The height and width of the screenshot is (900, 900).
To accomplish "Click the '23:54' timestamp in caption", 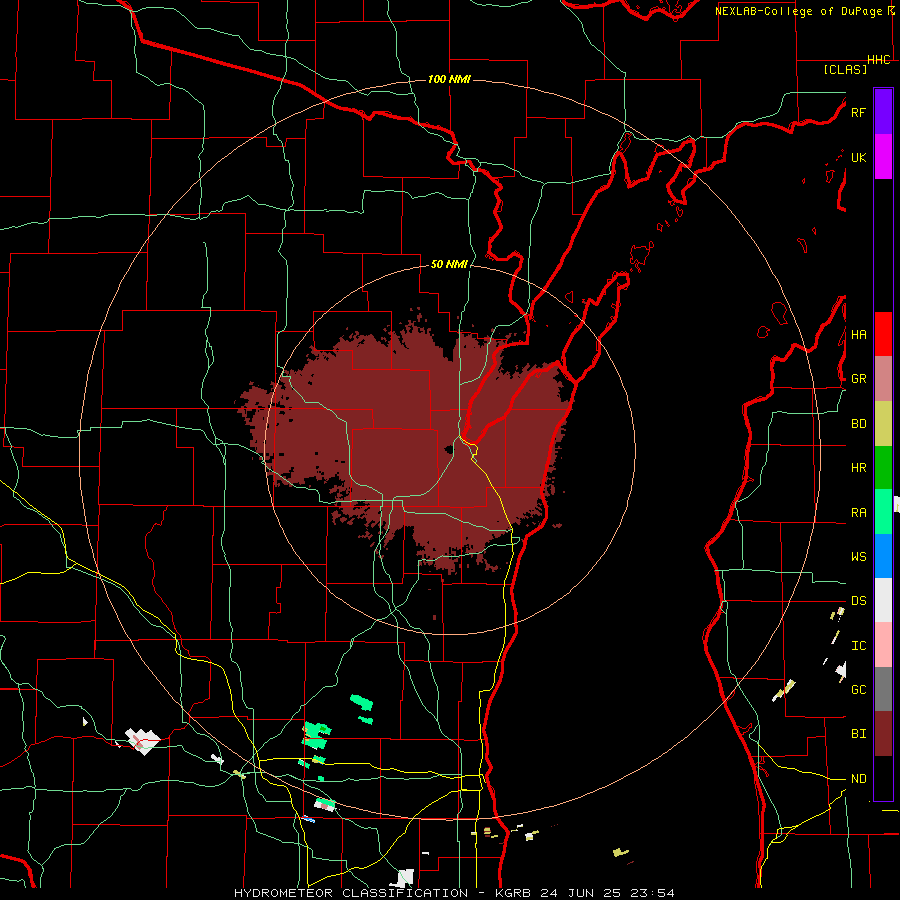I will point(651,893).
